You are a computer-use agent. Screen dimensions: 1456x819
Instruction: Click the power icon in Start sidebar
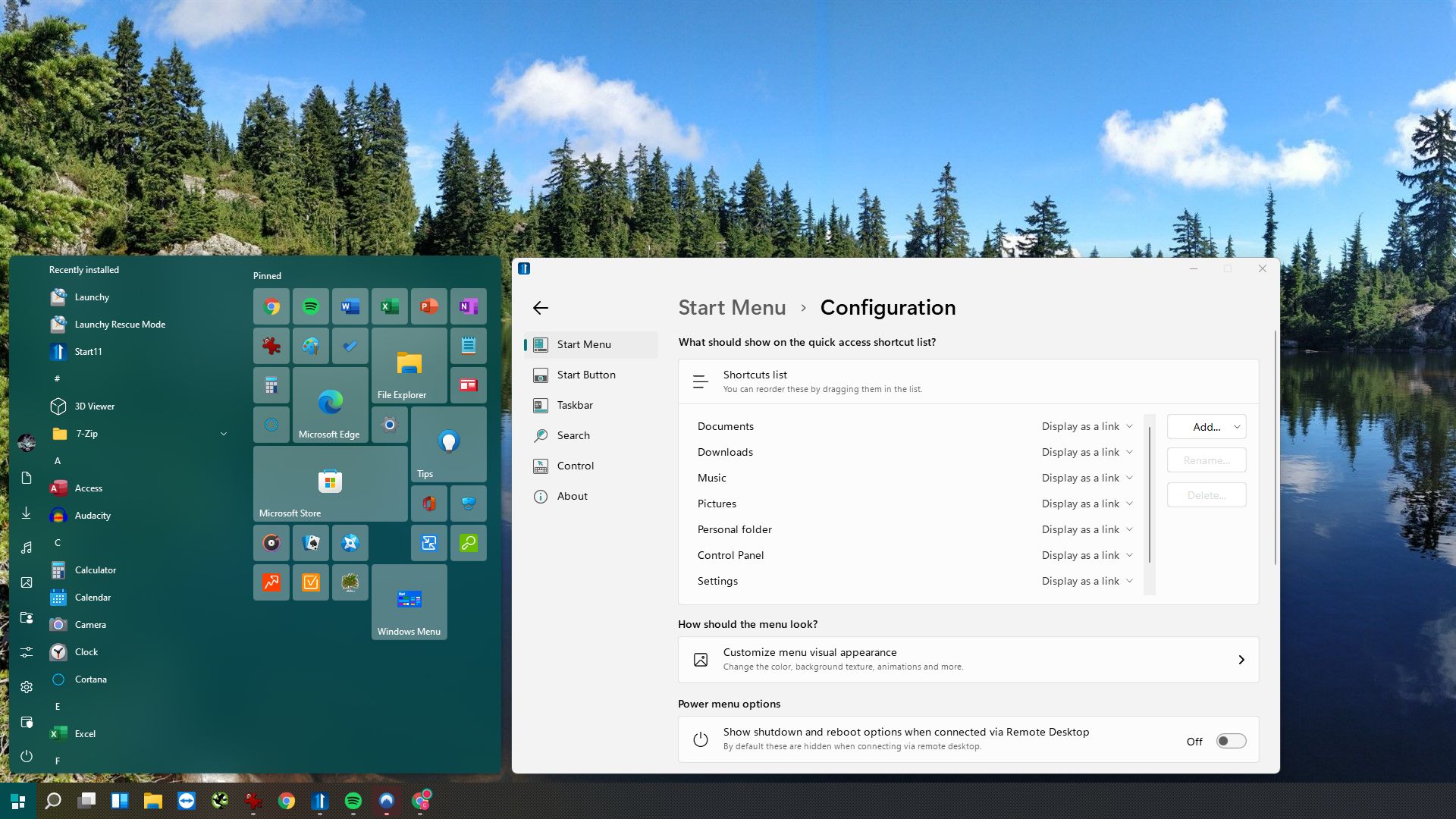pyautogui.click(x=27, y=756)
